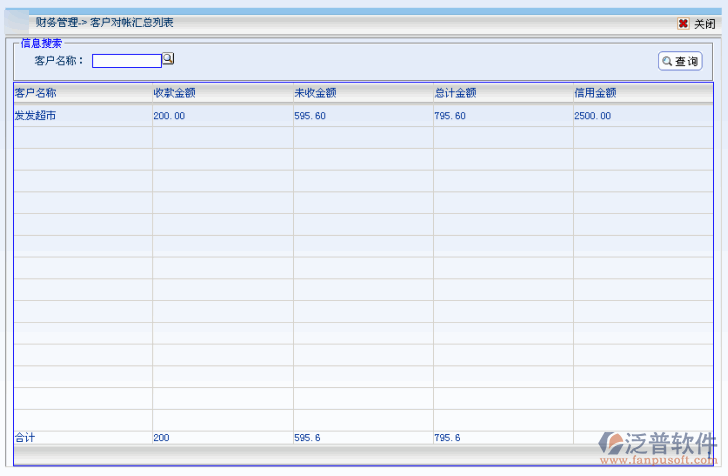Screen dimensions: 728x476
Task: Click the 财务管理 breadcrumb title
Action: [x=57, y=22]
